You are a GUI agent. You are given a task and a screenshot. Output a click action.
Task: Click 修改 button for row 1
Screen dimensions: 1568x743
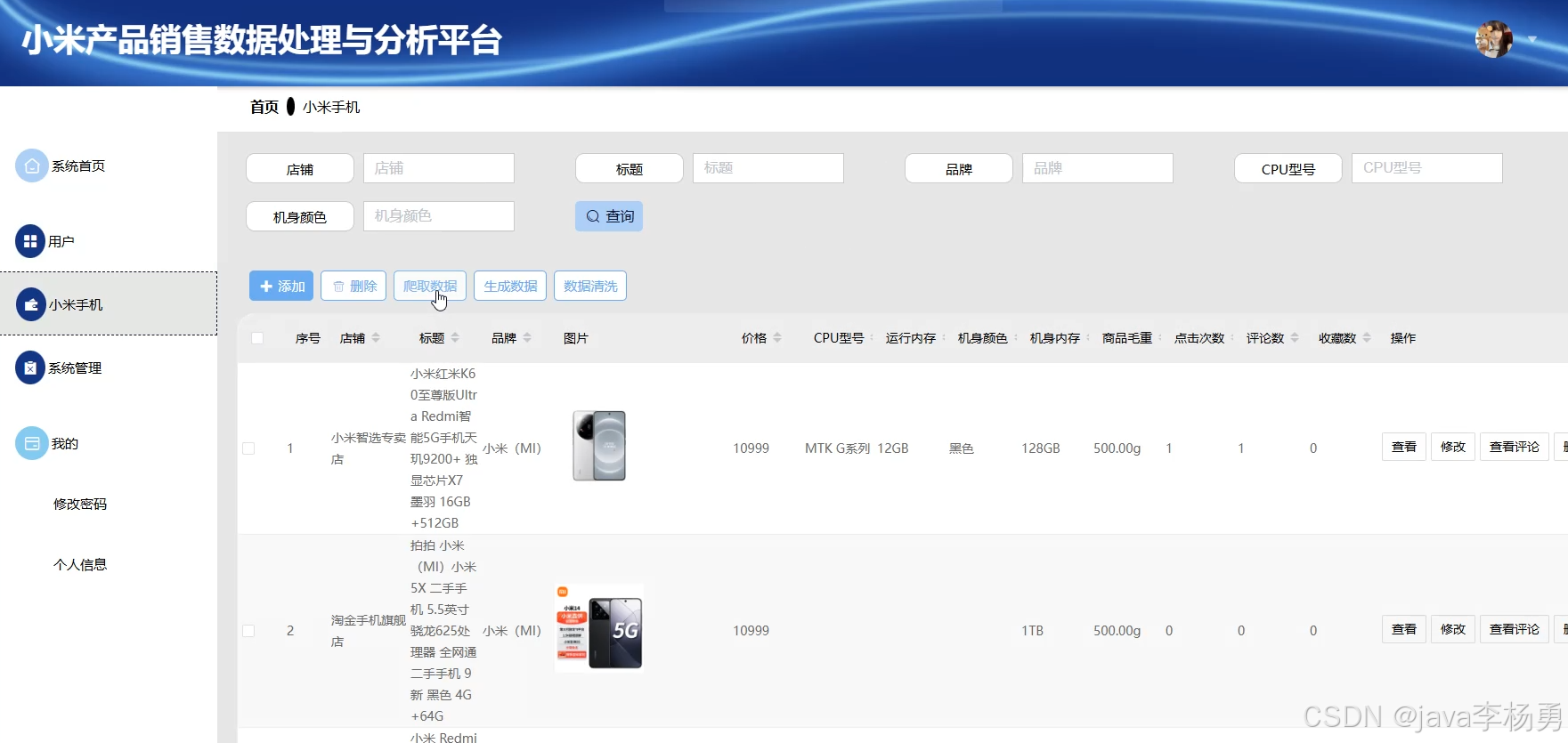coord(1453,447)
